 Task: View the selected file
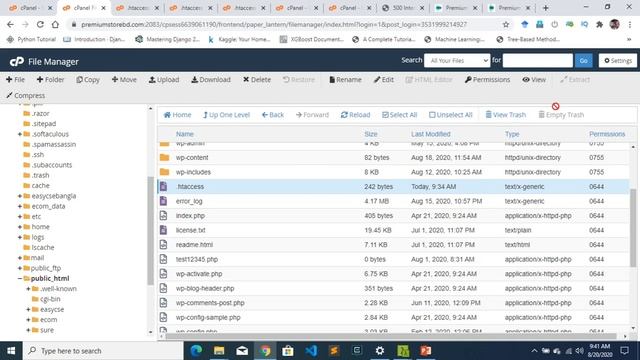pos(534,80)
